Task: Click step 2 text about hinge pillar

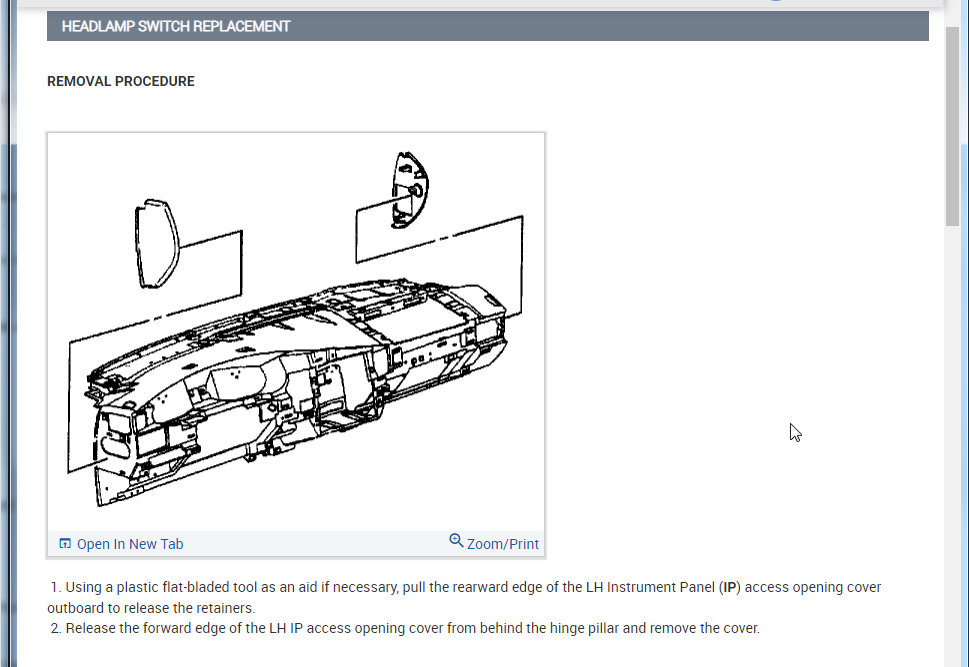Action: (x=405, y=628)
